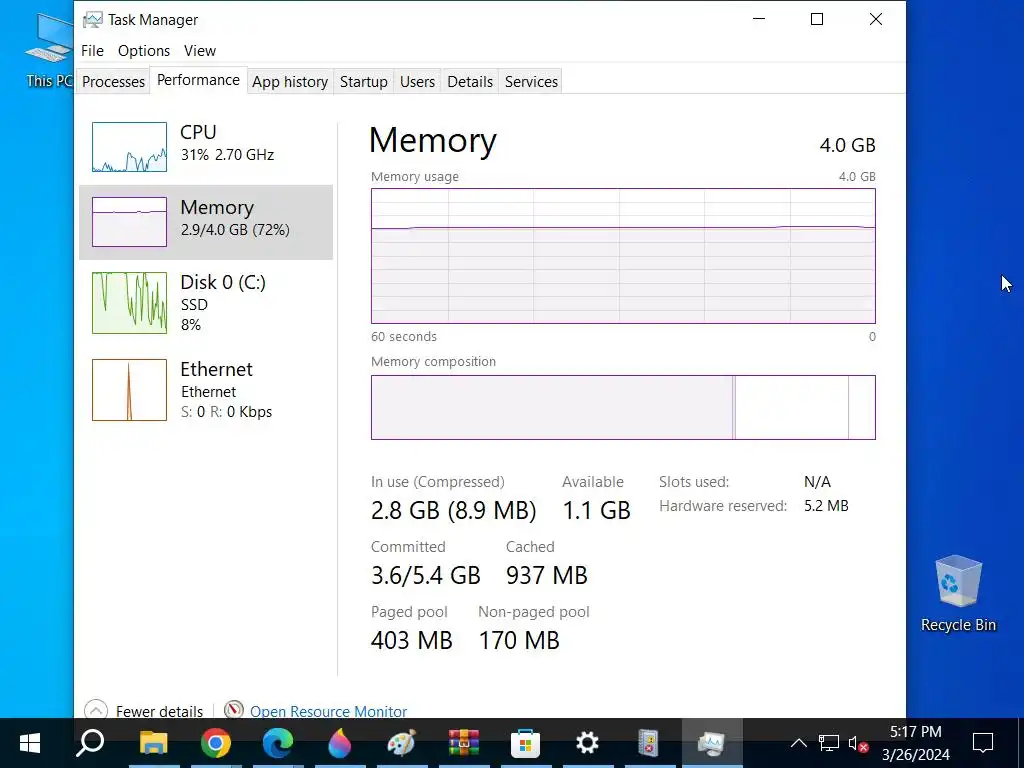Open the Paint palette taskbar icon
This screenshot has height=768, width=1024.
coord(401,743)
